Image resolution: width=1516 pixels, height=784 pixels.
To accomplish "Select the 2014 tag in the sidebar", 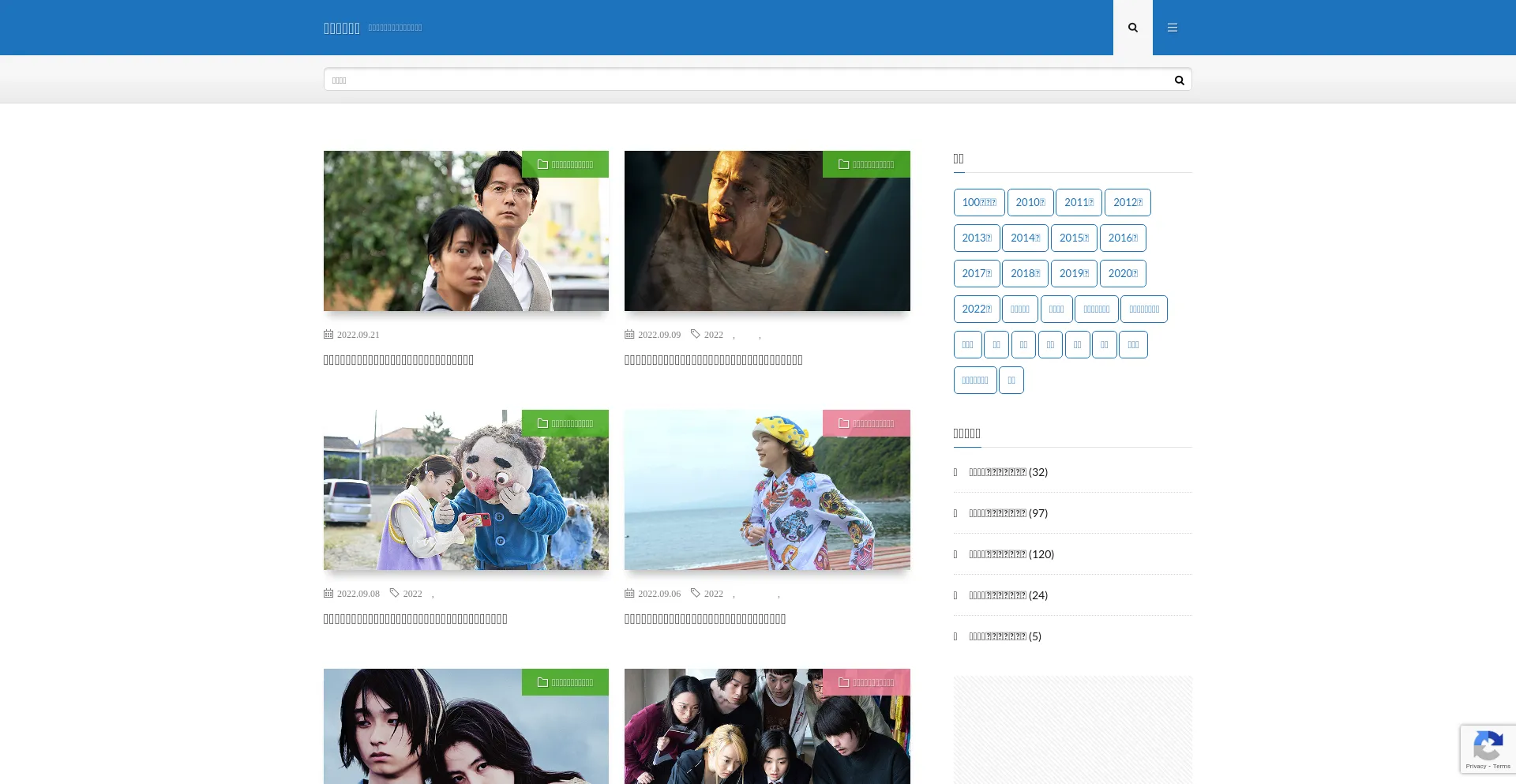I will [1025, 238].
